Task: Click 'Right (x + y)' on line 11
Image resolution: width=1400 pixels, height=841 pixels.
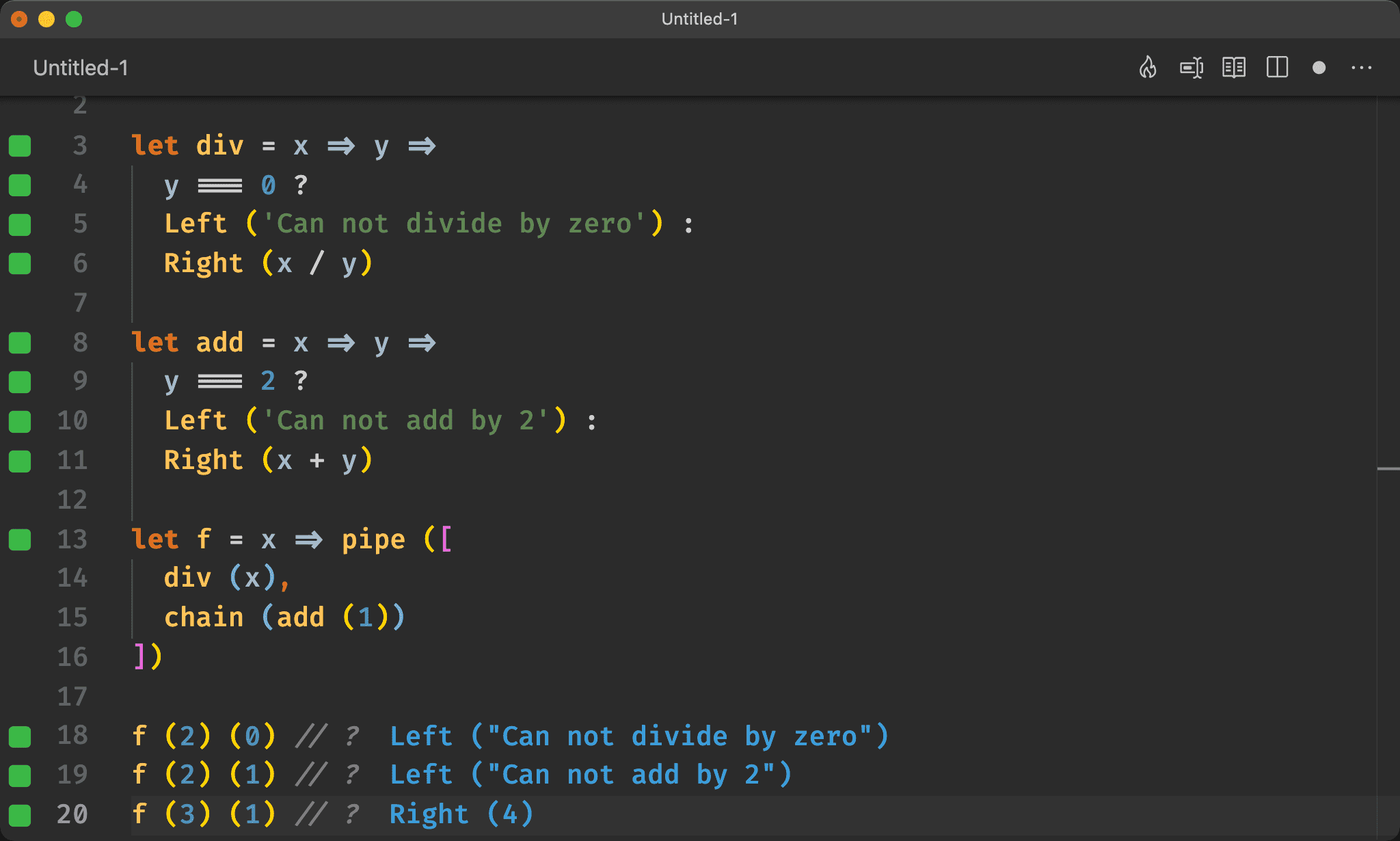Action: [x=268, y=461]
